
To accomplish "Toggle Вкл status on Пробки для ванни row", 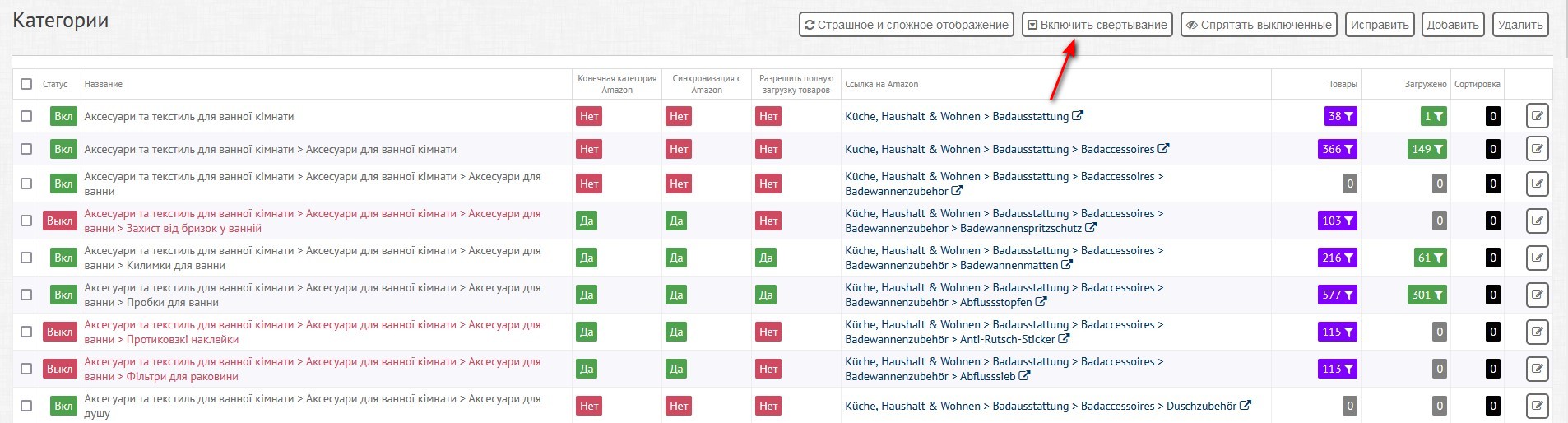I will (63, 295).
